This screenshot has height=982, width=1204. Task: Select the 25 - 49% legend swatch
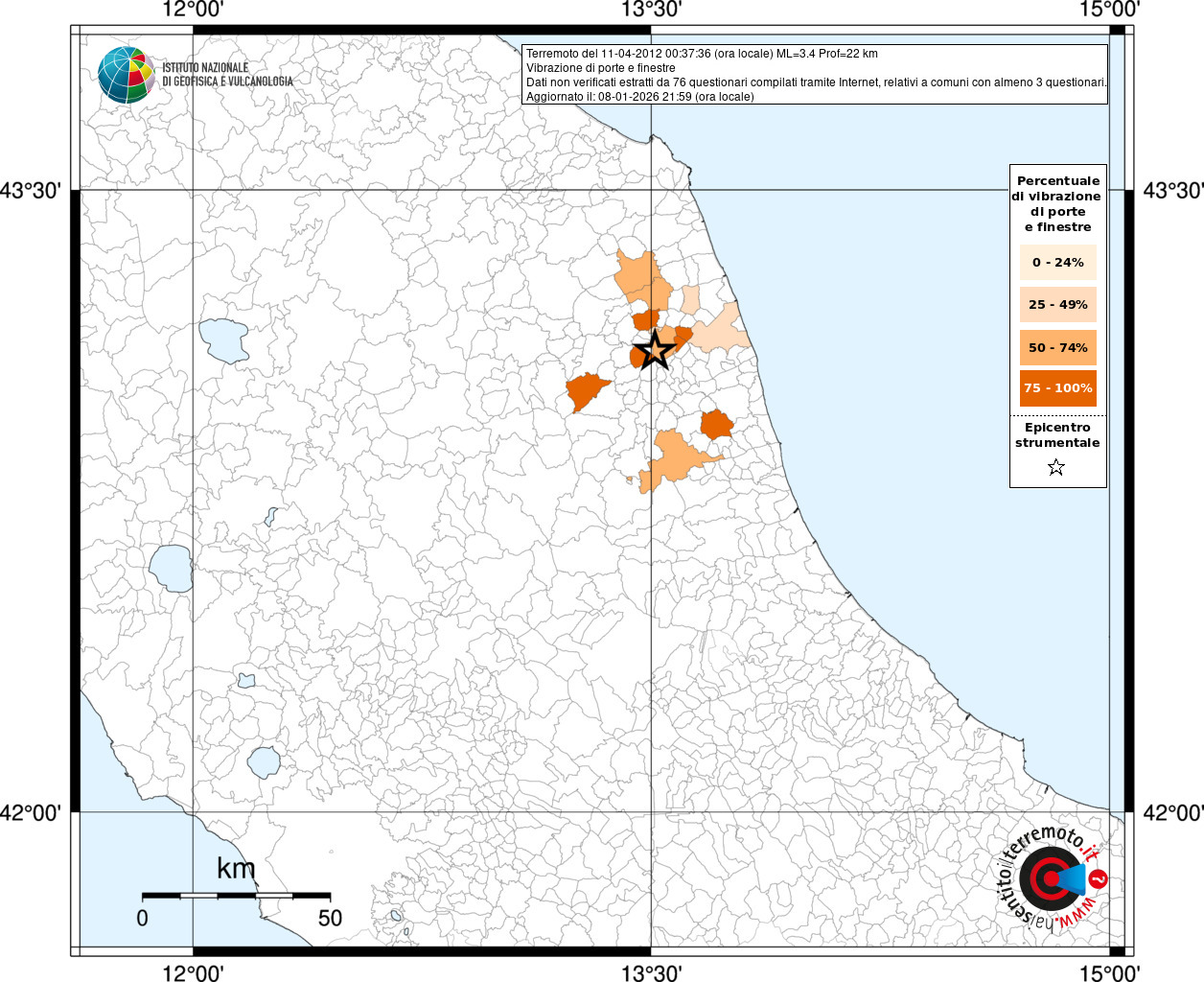1057,304
